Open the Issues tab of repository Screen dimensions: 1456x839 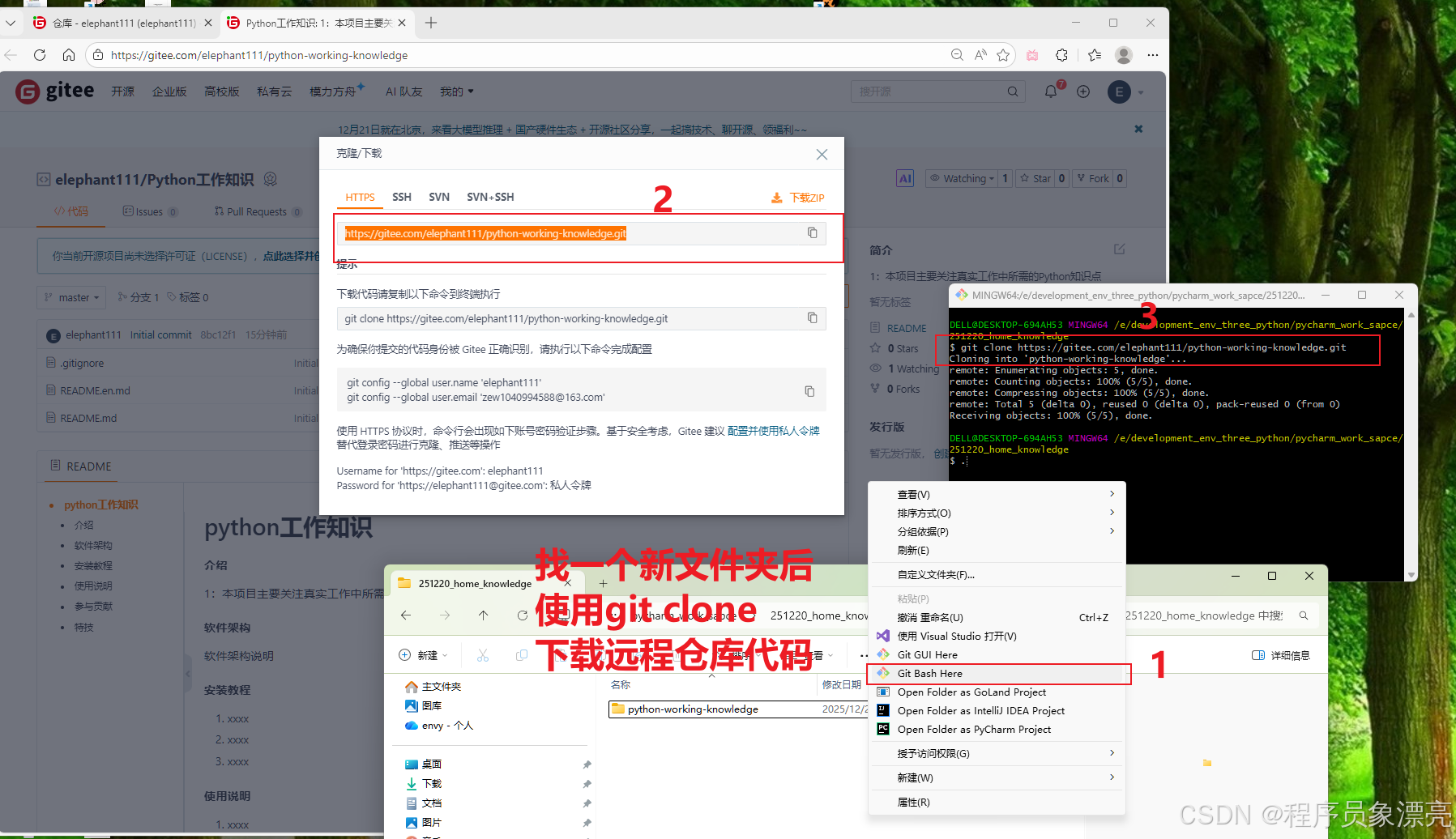(150, 211)
